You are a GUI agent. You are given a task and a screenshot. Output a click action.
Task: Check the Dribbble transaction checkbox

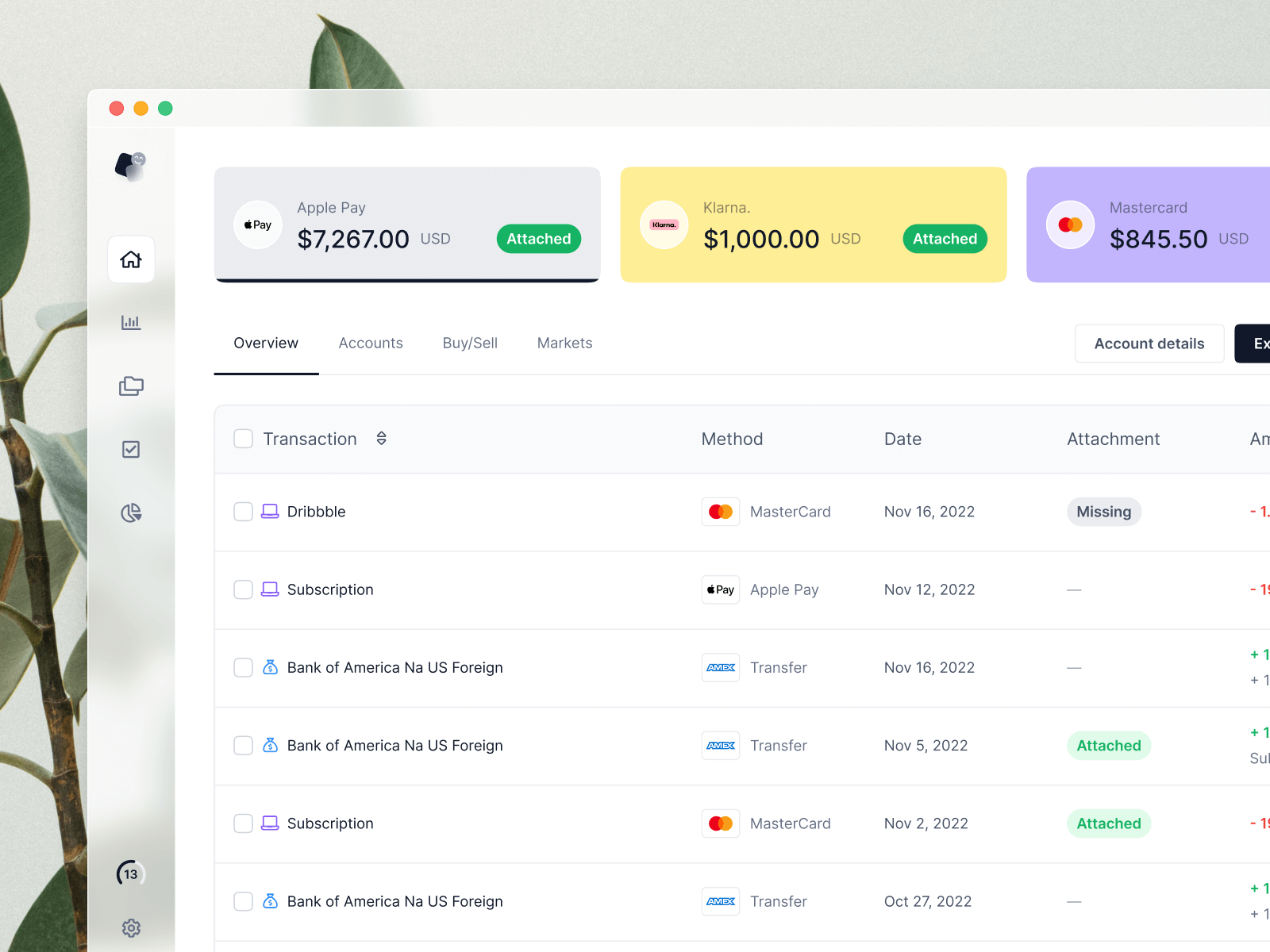click(x=243, y=512)
